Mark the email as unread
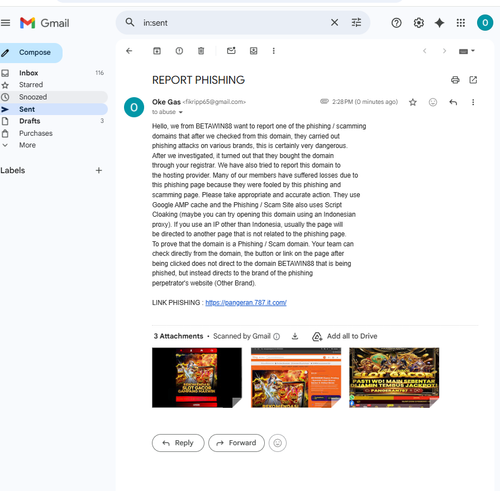The height and width of the screenshot is (491, 500). coord(231,51)
